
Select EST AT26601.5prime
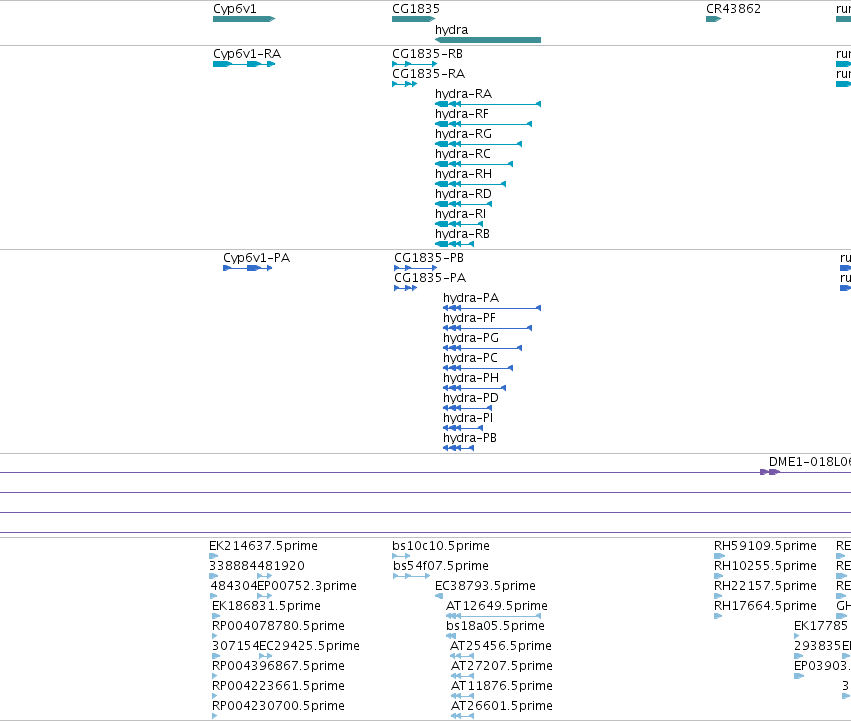pyautogui.click(x=462, y=716)
